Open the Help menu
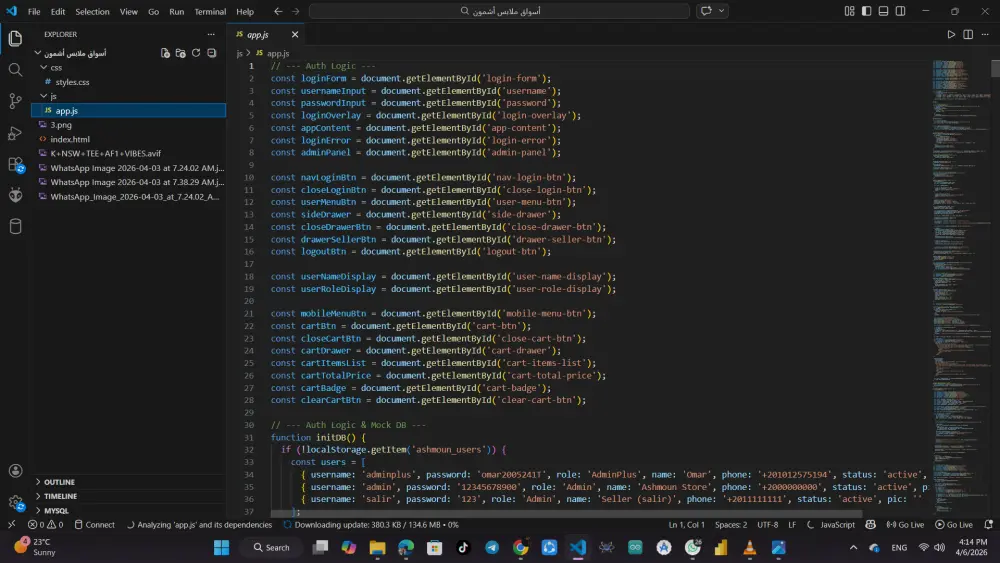This screenshot has width=1000, height=563. (245, 11)
